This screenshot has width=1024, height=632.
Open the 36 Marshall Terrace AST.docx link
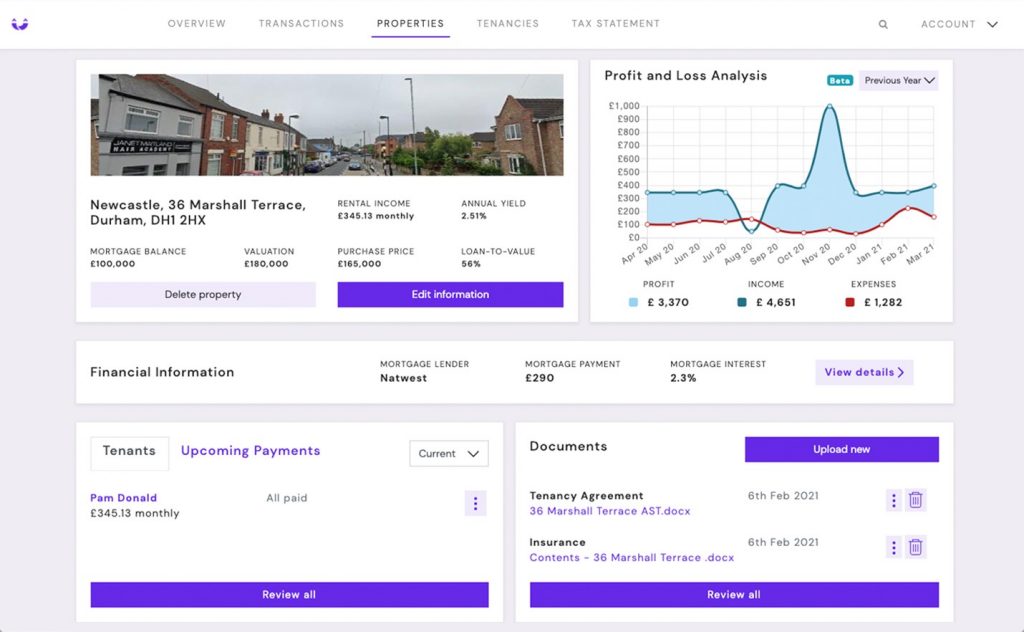pos(609,511)
